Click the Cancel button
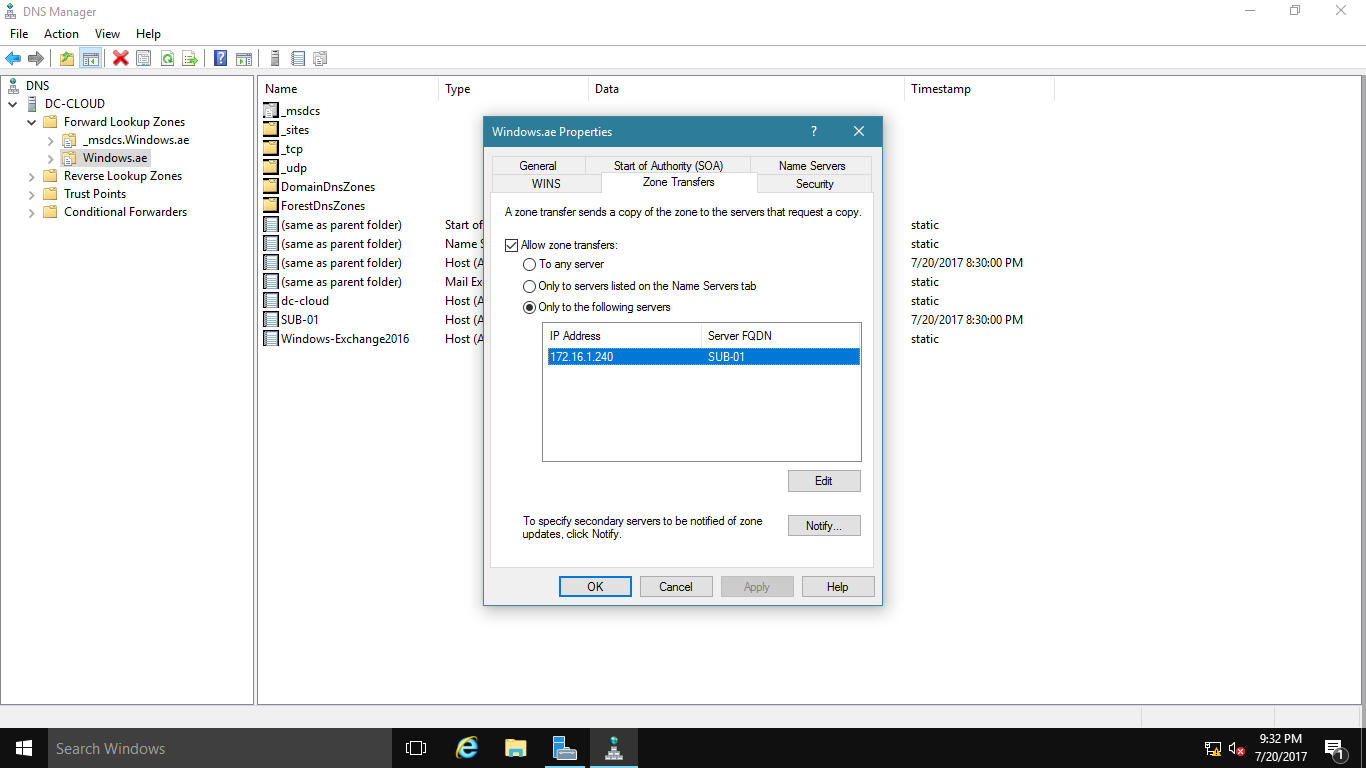 (x=676, y=587)
